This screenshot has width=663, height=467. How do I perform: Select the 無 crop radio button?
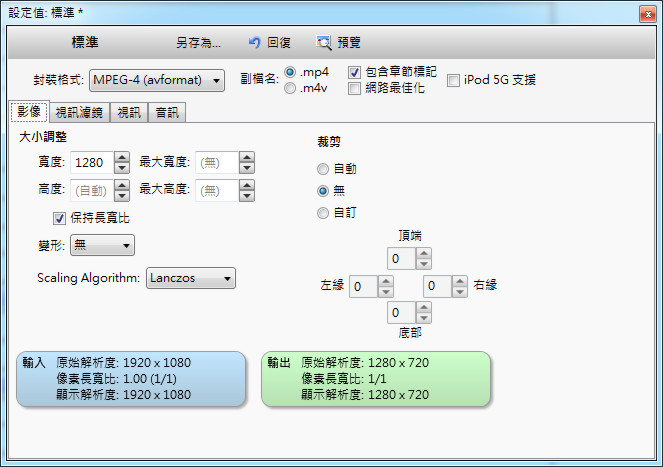pyautogui.click(x=323, y=191)
